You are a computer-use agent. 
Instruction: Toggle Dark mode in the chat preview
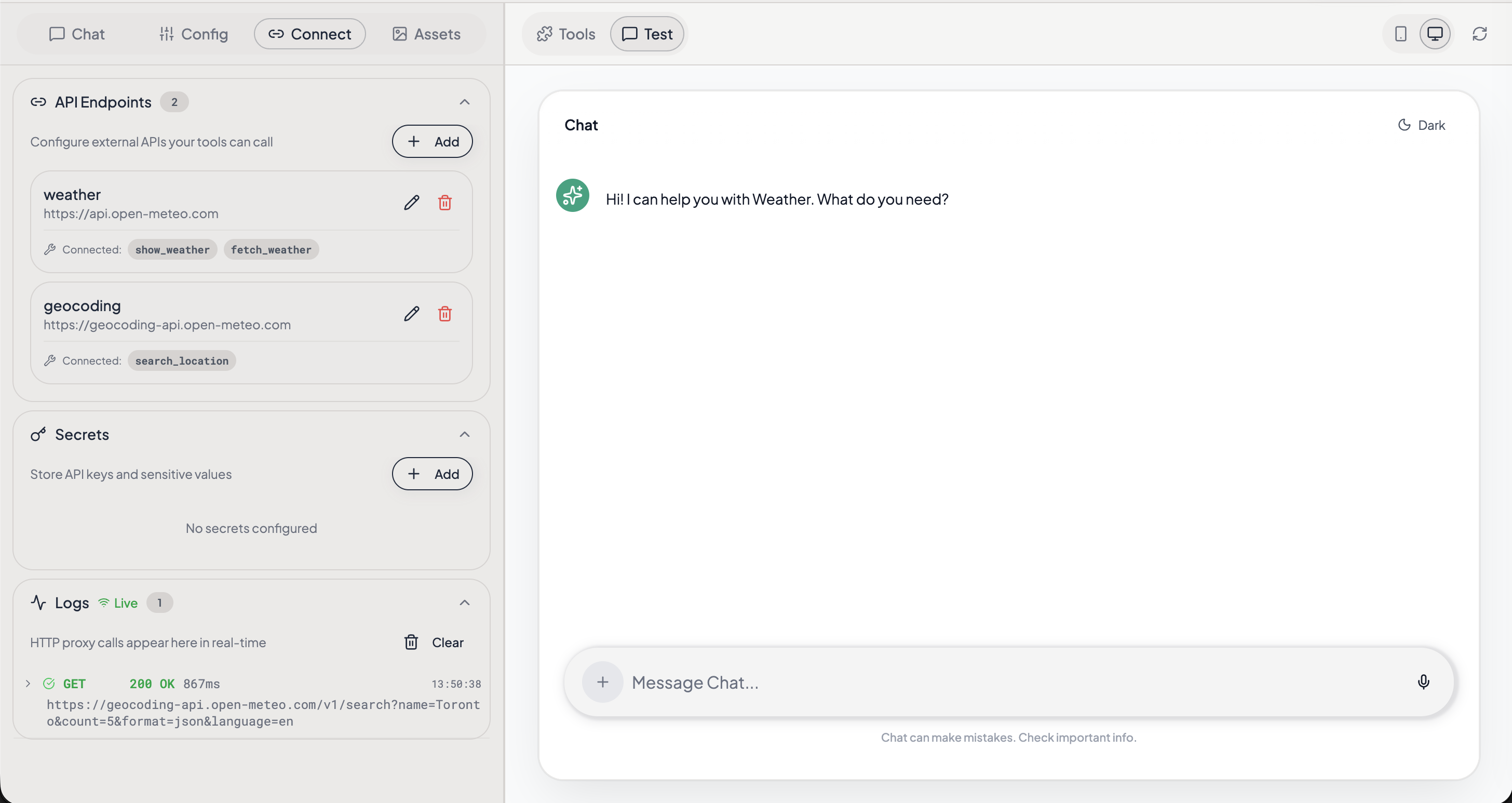coord(1421,125)
